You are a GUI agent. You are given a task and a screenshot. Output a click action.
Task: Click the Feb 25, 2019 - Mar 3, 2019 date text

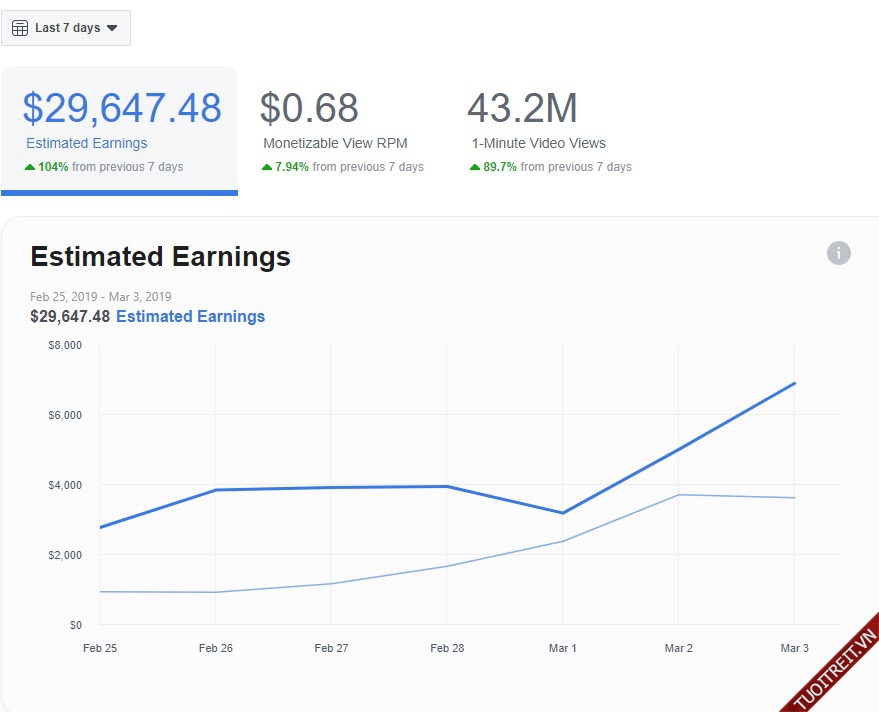(x=101, y=296)
